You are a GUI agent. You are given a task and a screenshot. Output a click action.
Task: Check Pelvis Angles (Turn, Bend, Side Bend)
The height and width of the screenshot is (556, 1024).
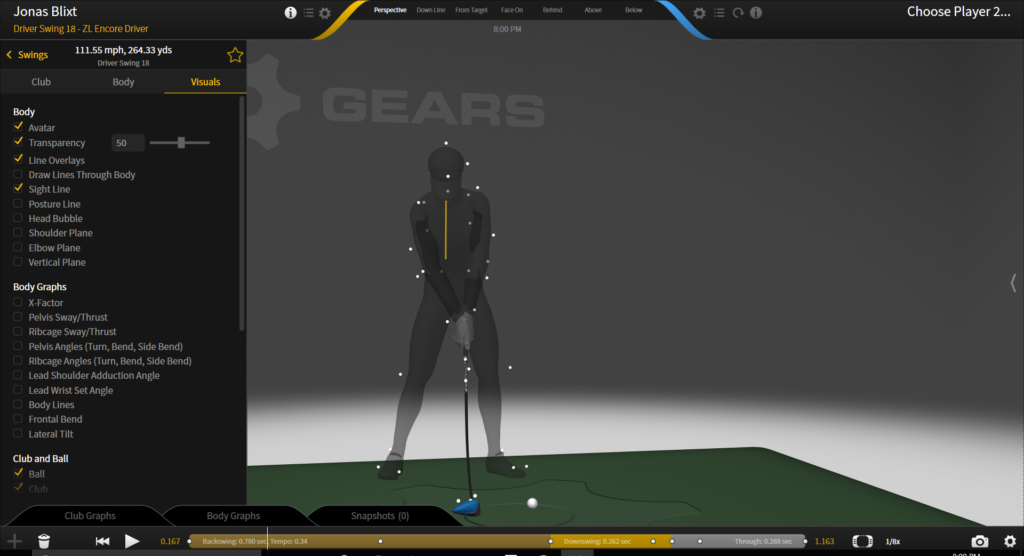point(18,346)
